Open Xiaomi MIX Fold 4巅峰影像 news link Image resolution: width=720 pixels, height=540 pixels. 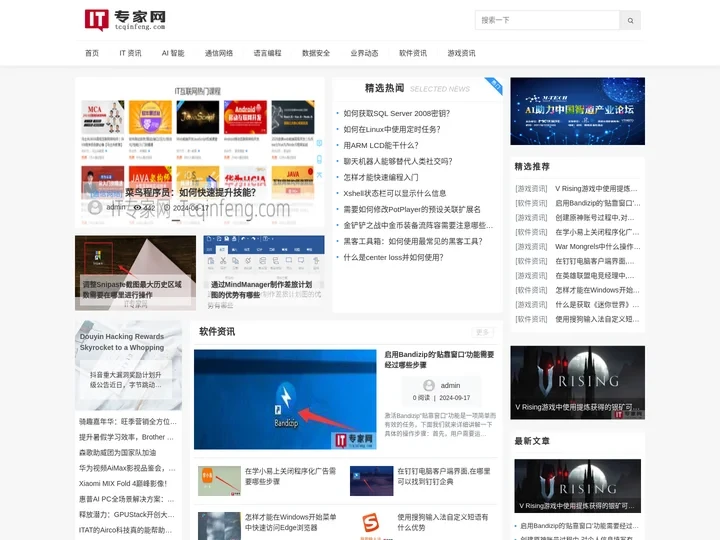(123, 484)
